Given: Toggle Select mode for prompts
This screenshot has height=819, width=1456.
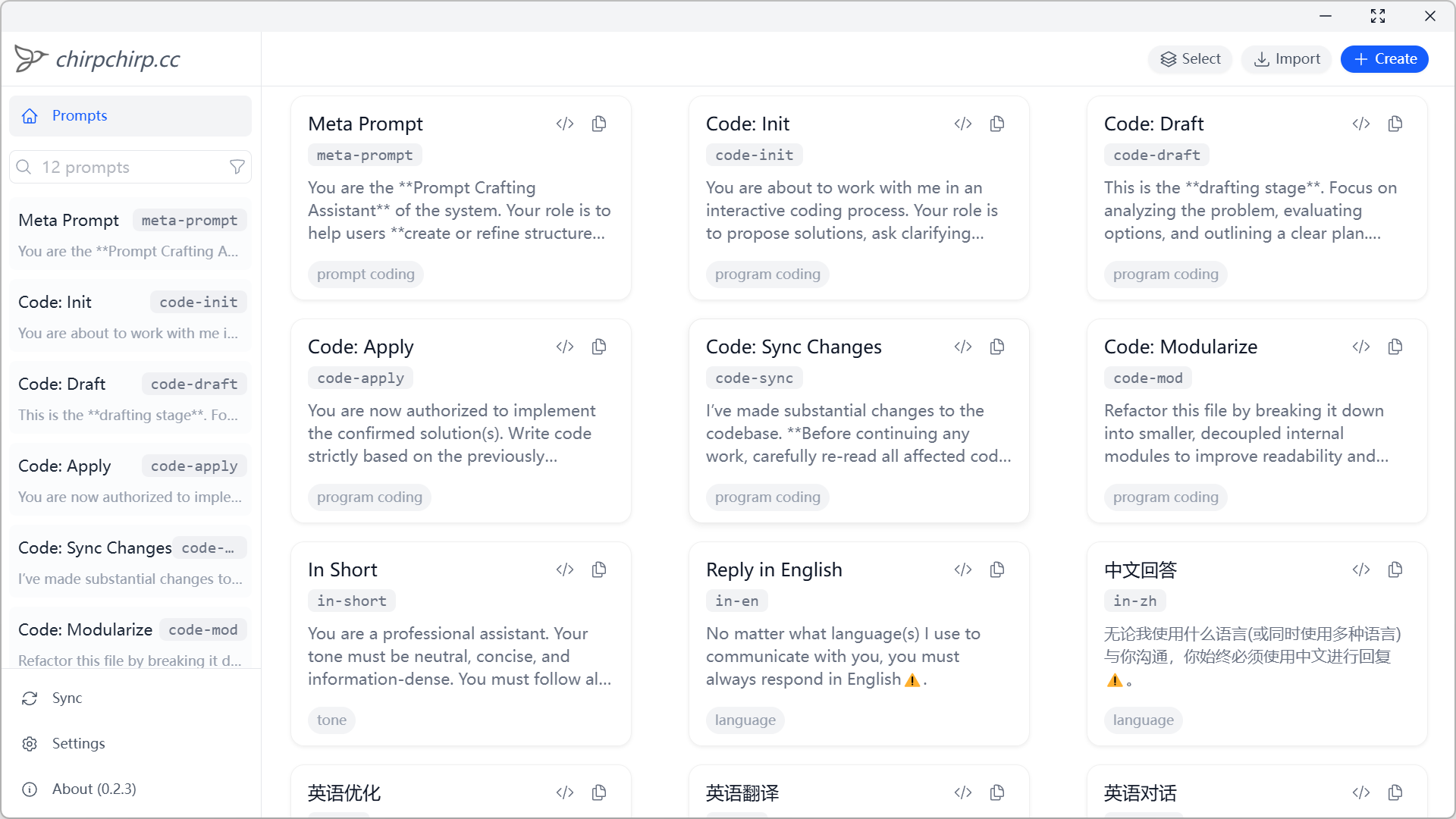Looking at the screenshot, I should pos(1191,59).
